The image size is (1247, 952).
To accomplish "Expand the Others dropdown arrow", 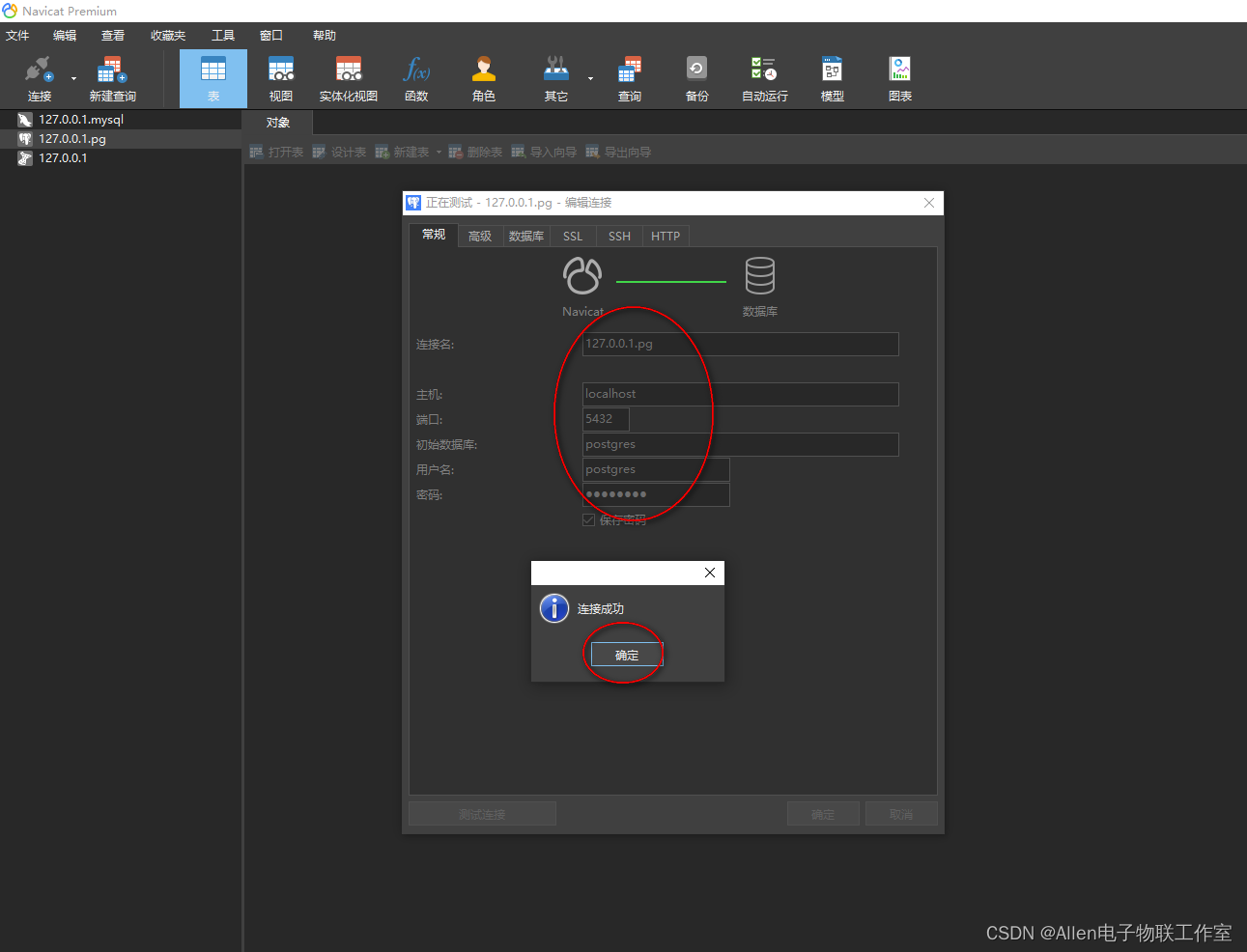I will (x=590, y=79).
